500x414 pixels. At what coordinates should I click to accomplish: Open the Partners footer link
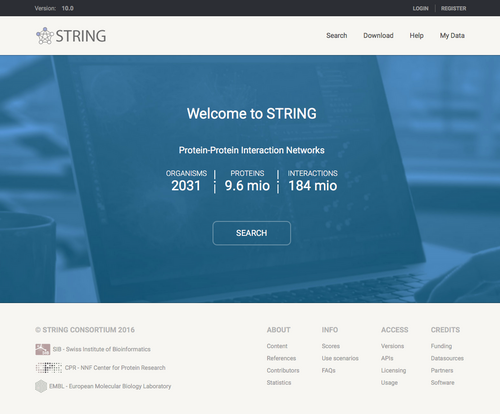pyautogui.click(x=442, y=370)
